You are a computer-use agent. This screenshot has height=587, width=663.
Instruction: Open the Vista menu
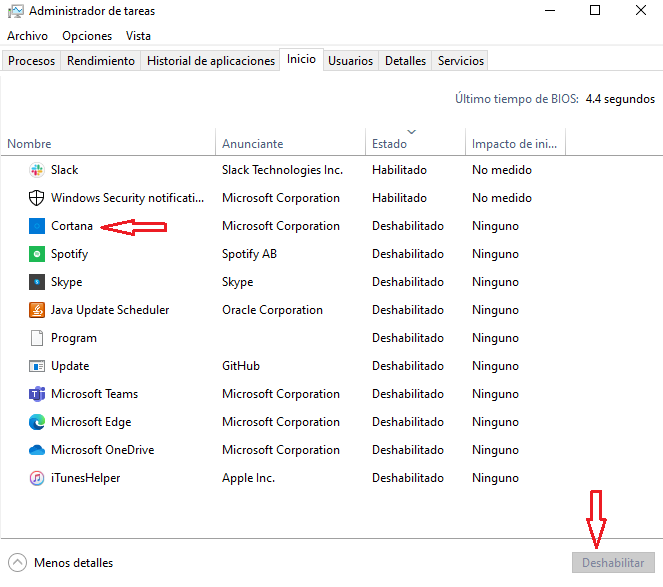click(x=138, y=36)
